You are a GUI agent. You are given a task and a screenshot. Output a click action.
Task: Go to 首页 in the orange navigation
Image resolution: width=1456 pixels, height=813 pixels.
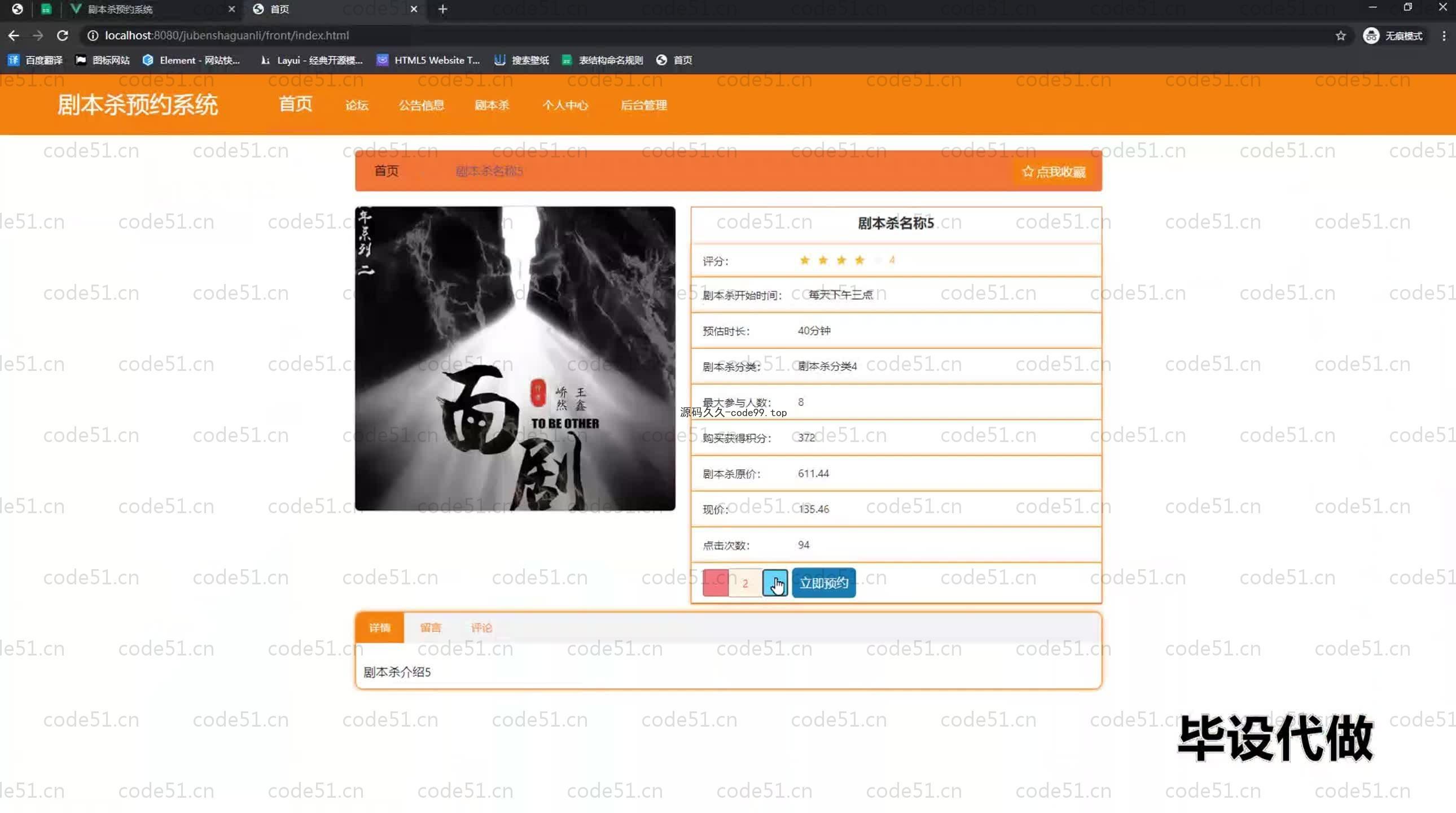296,104
